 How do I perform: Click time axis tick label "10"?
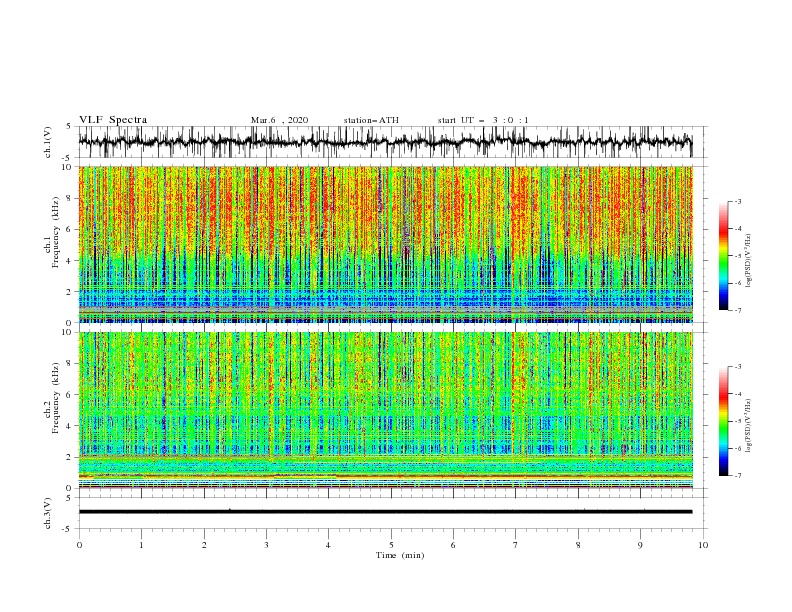tap(703, 545)
